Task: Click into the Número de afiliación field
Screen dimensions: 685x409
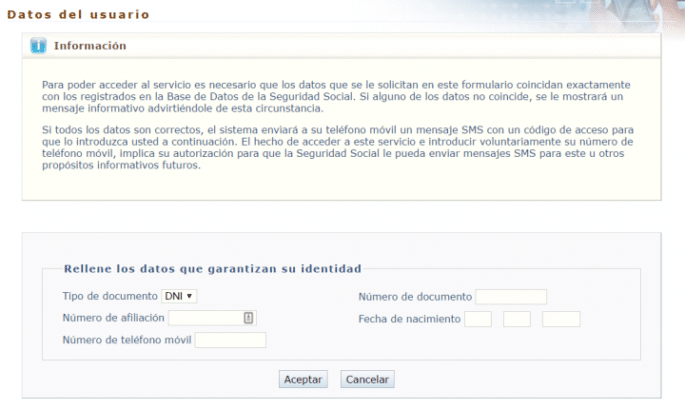Action: (x=205, y=318)
